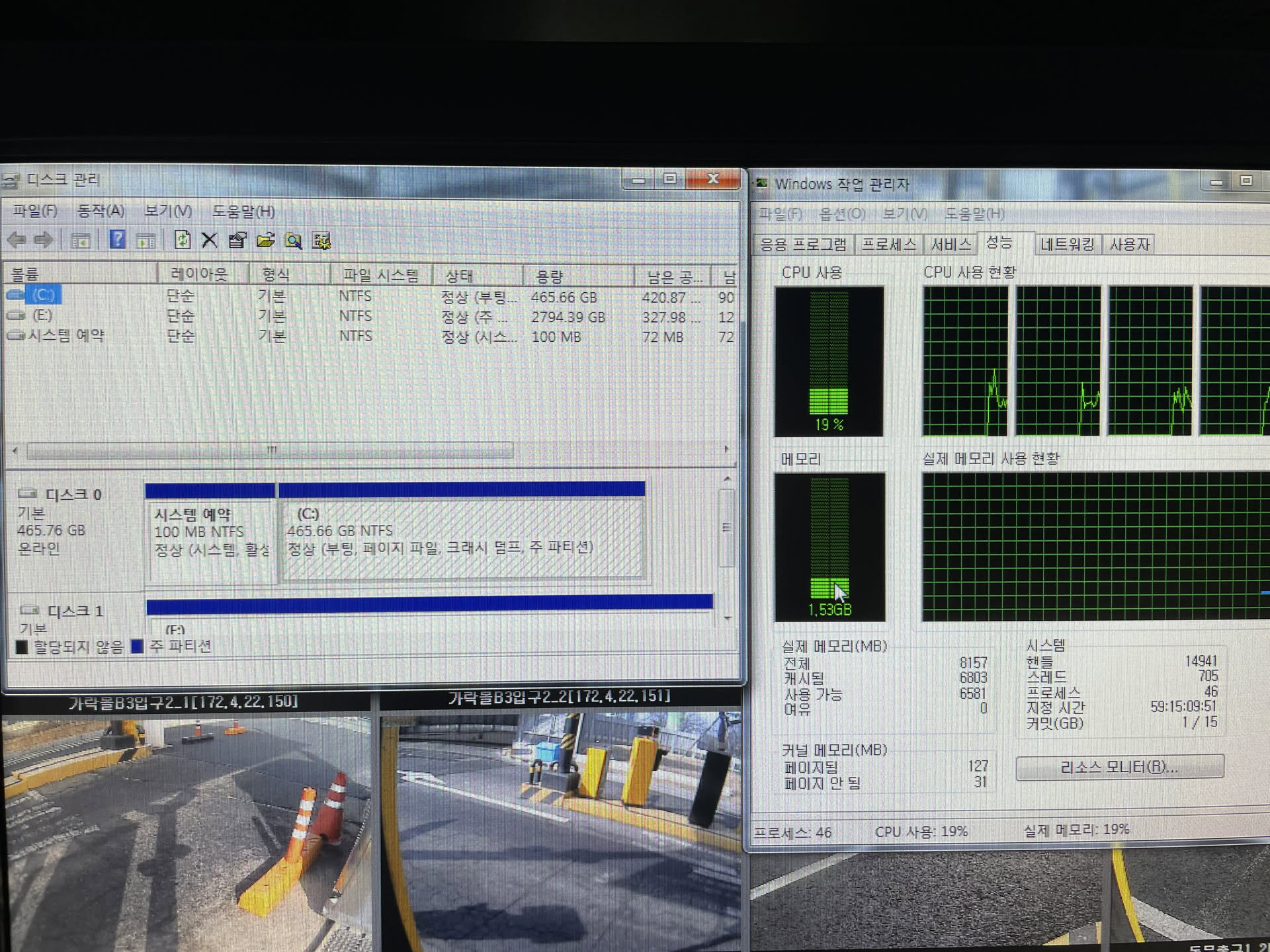Viewport: 1270px width, 952px height.
Task: Open Properties icon in Disk Management toolbar
Action: (x=237, y=241)
